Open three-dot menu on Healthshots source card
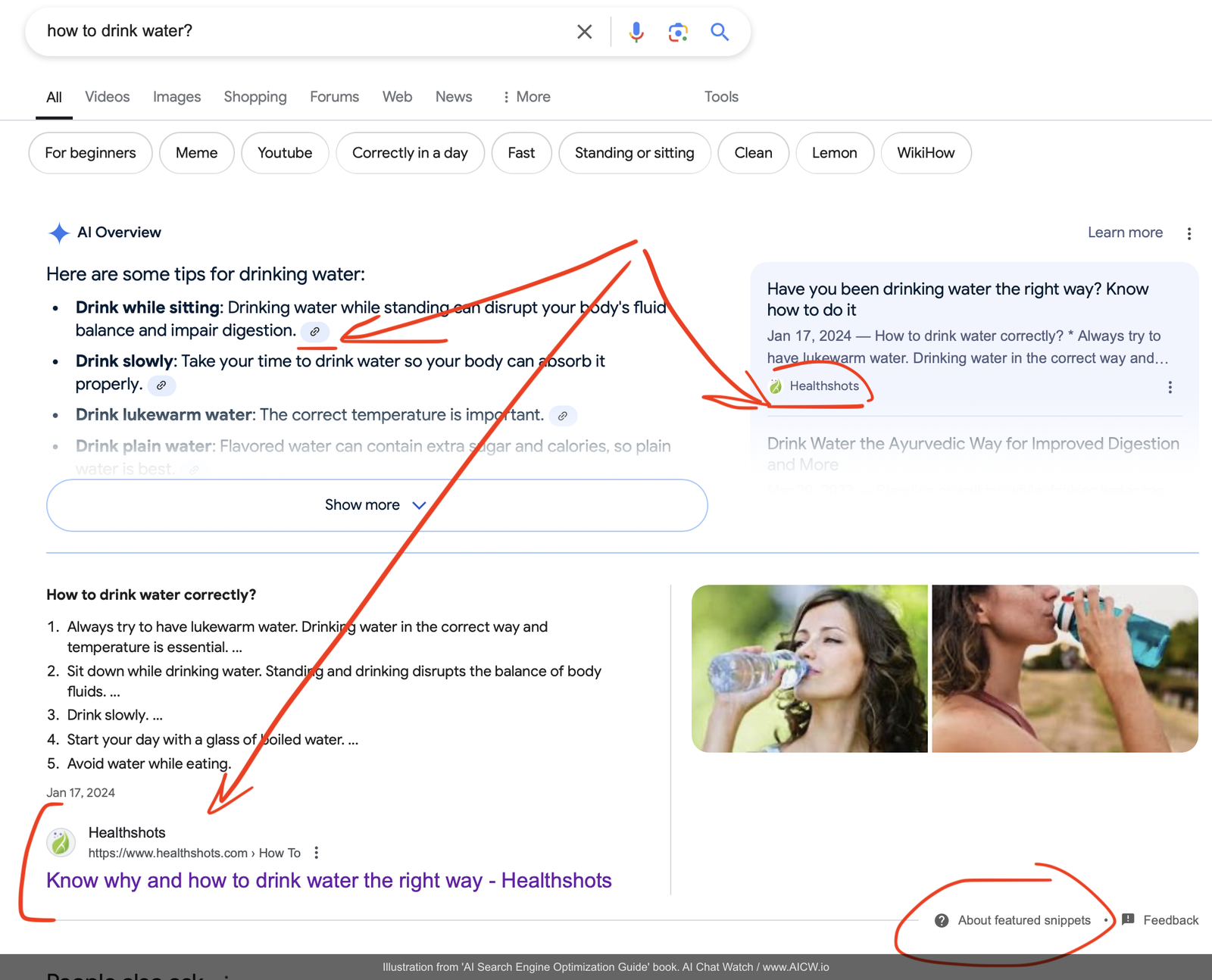 [1170, 387]
